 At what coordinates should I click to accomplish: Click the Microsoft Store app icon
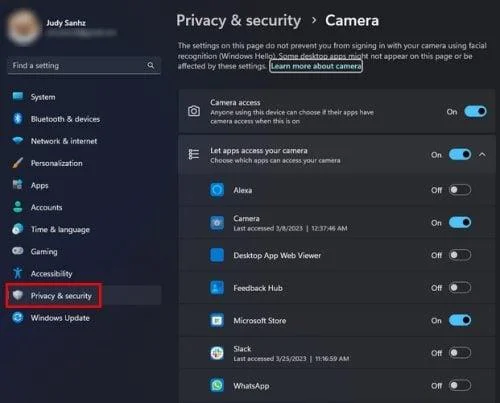pos(217,320)
